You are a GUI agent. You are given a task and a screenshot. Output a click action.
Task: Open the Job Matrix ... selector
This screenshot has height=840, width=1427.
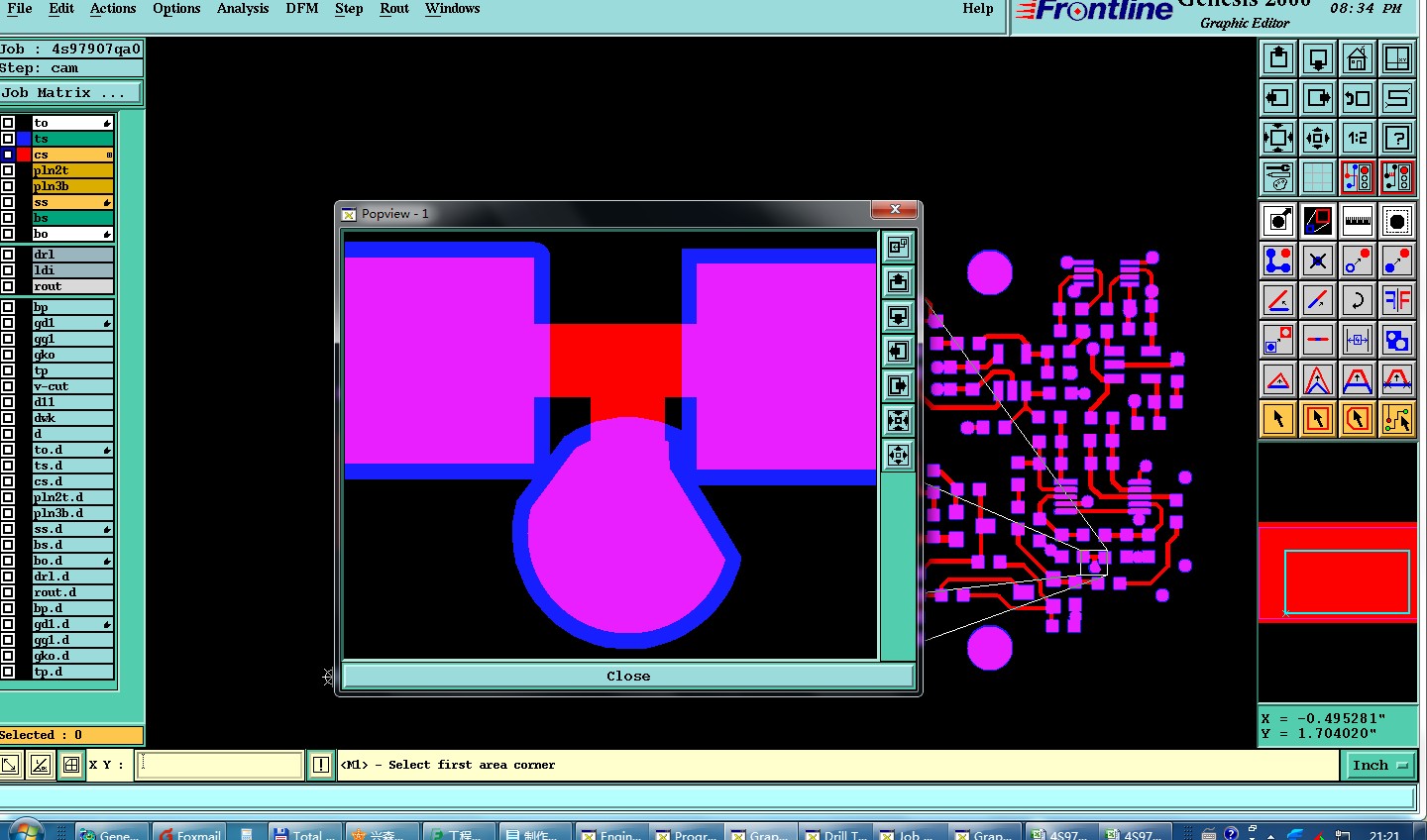pos(70,92)
